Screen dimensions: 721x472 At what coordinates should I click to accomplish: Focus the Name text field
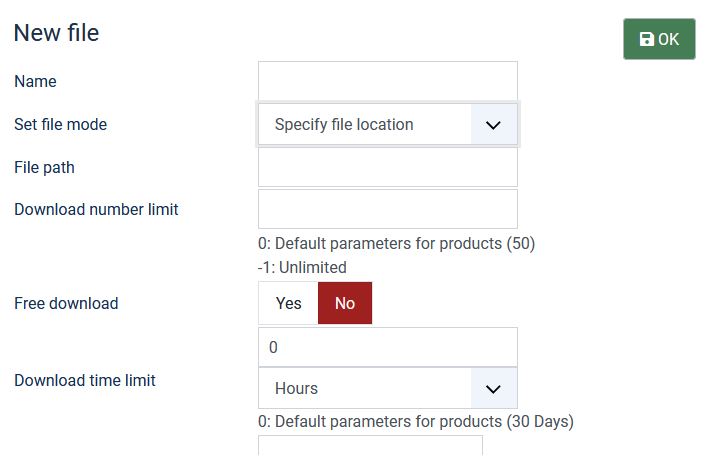click(387, 81)
